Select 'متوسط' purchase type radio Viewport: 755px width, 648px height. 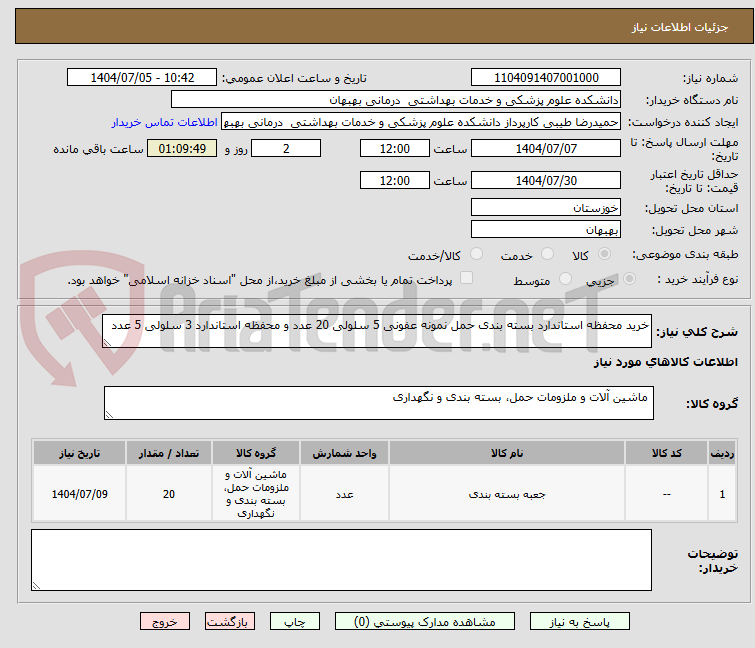(x=566, y=280)
